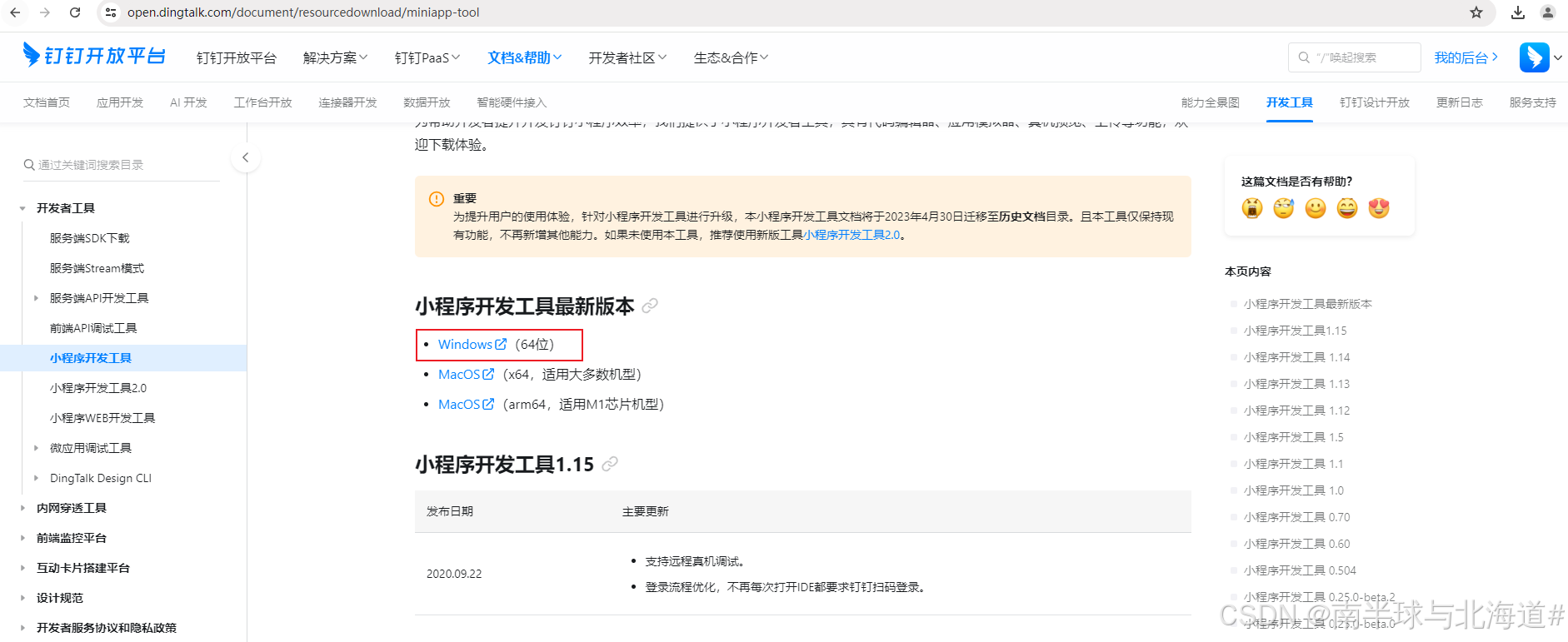The height and width of the screenshot is (642, 1568).
Task: Open the 钉钉PaaS dropdown menu
Action: [427, 57]
